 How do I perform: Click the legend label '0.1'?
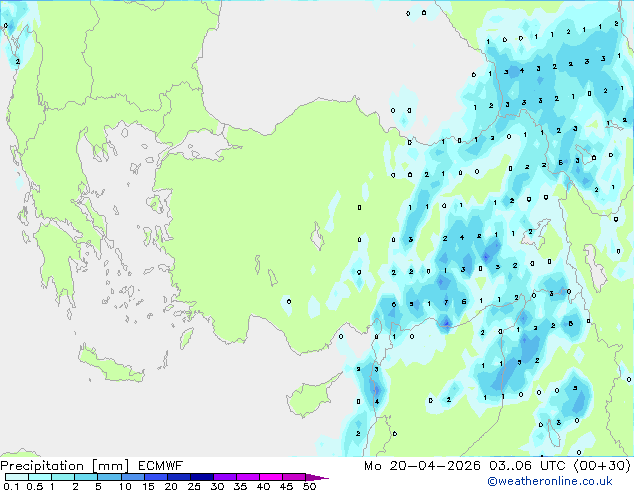click(11, 486)
